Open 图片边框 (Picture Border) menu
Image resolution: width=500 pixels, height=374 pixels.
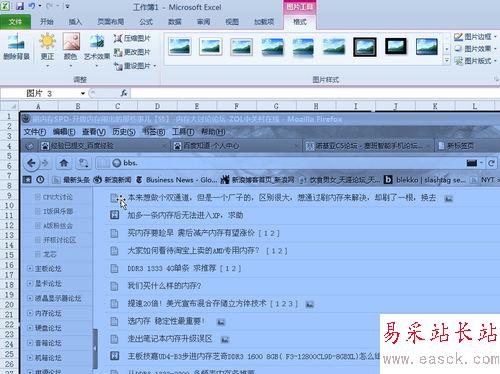click(x=475, y=37)
